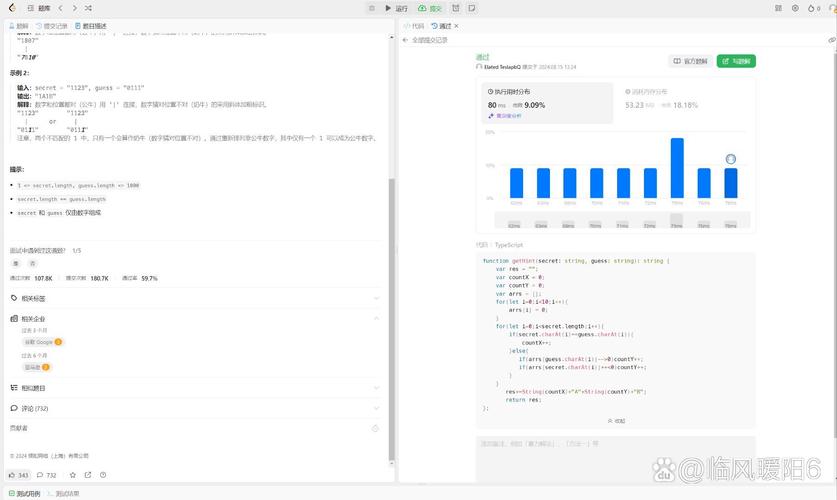
Task: Click the debug icon left of Run
Action: click(x=372, y=8)
